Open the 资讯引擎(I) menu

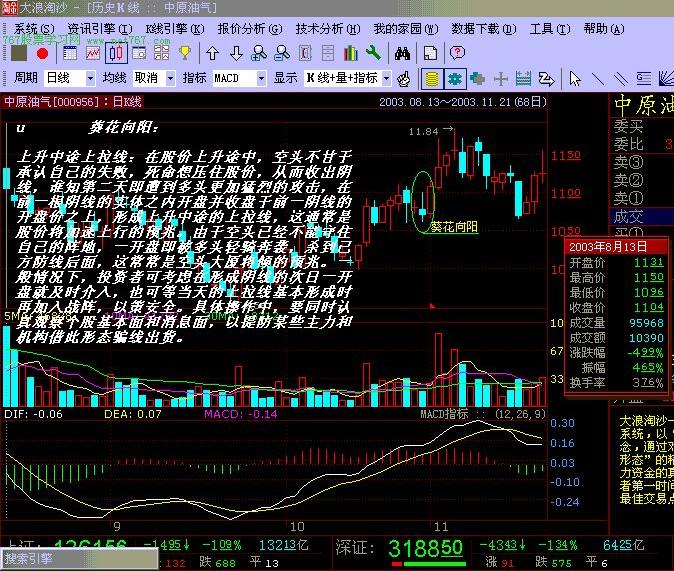tap(100, 29)
